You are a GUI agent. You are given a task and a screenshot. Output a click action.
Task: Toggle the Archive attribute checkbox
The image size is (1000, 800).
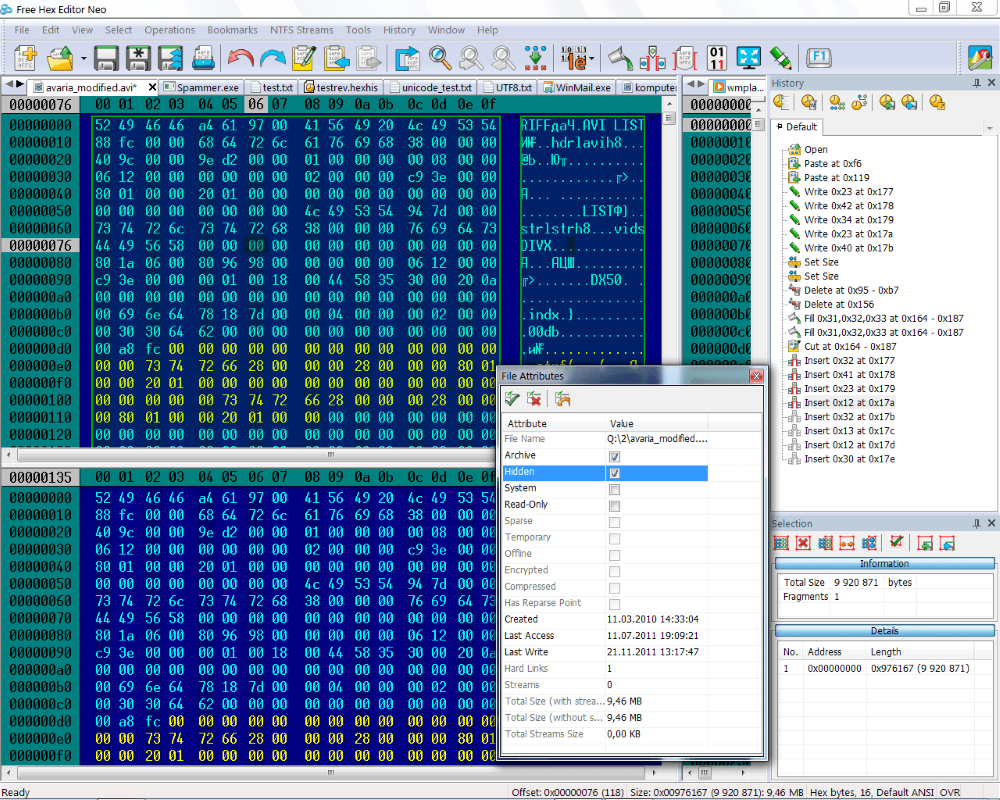coord(614,457)
